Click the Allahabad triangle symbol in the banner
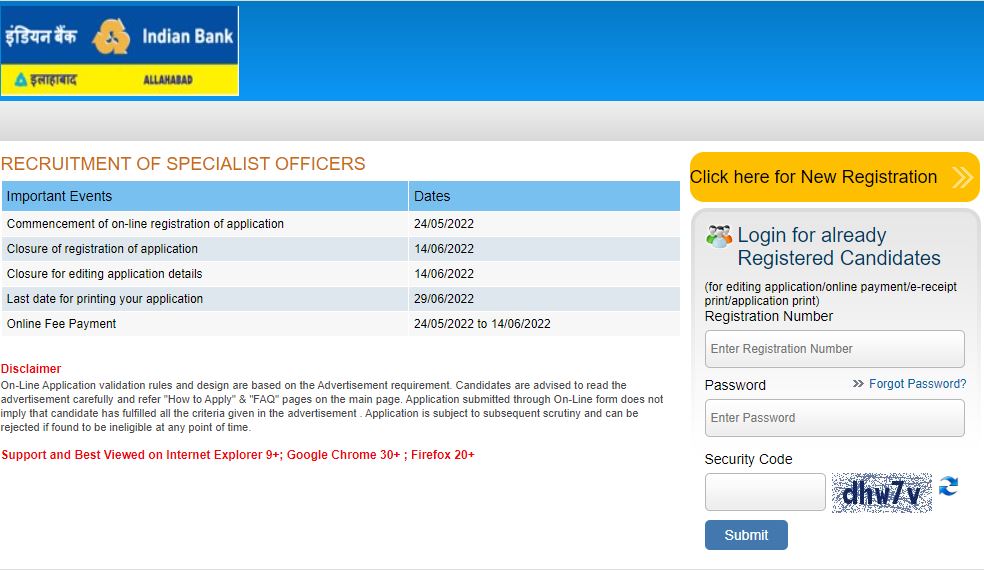 click(x=20, y=80)
